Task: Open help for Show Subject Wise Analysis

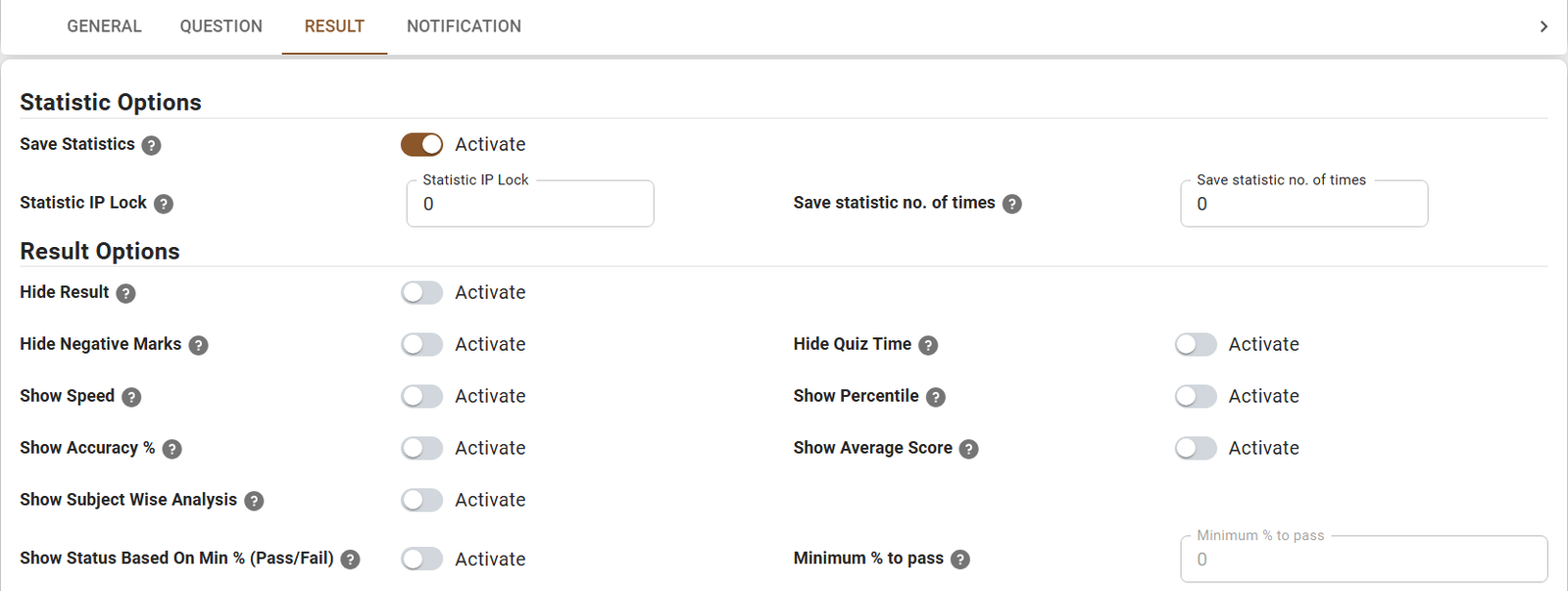Action: coord(254,501)
